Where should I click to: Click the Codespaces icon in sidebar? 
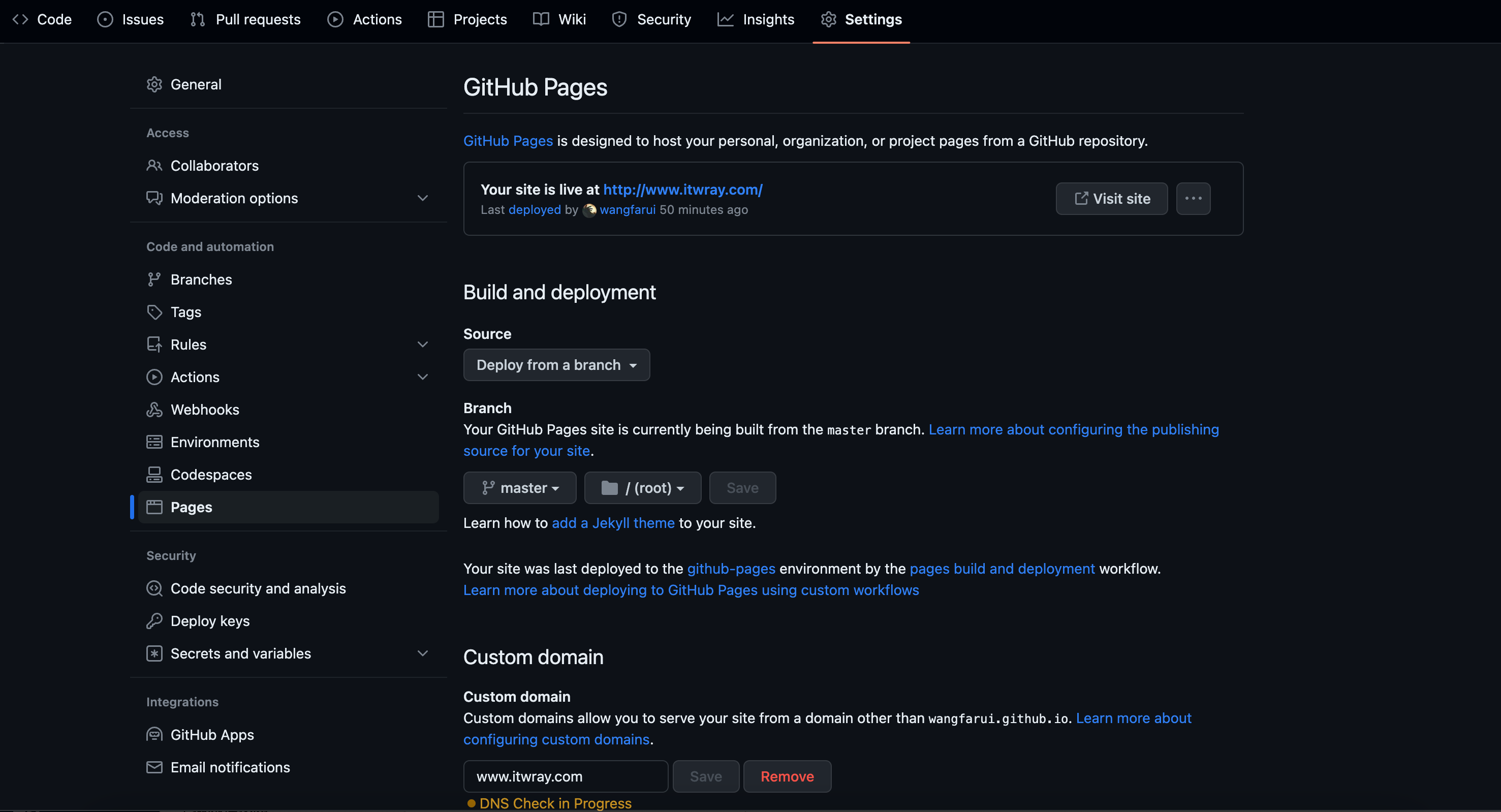(154, 475)
